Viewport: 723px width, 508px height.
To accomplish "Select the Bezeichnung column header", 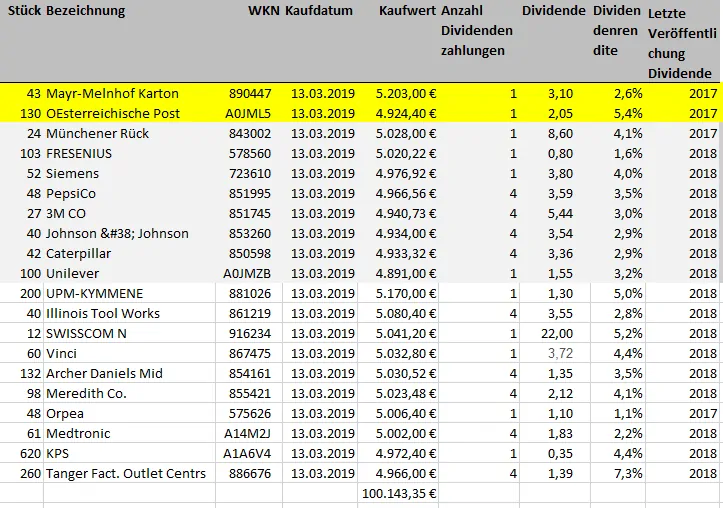I will click(85, 11).
